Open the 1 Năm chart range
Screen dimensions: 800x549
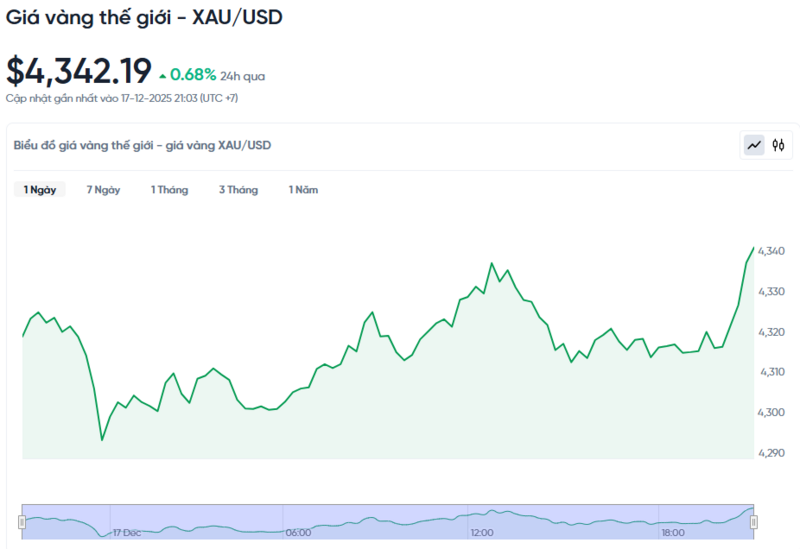303,190
